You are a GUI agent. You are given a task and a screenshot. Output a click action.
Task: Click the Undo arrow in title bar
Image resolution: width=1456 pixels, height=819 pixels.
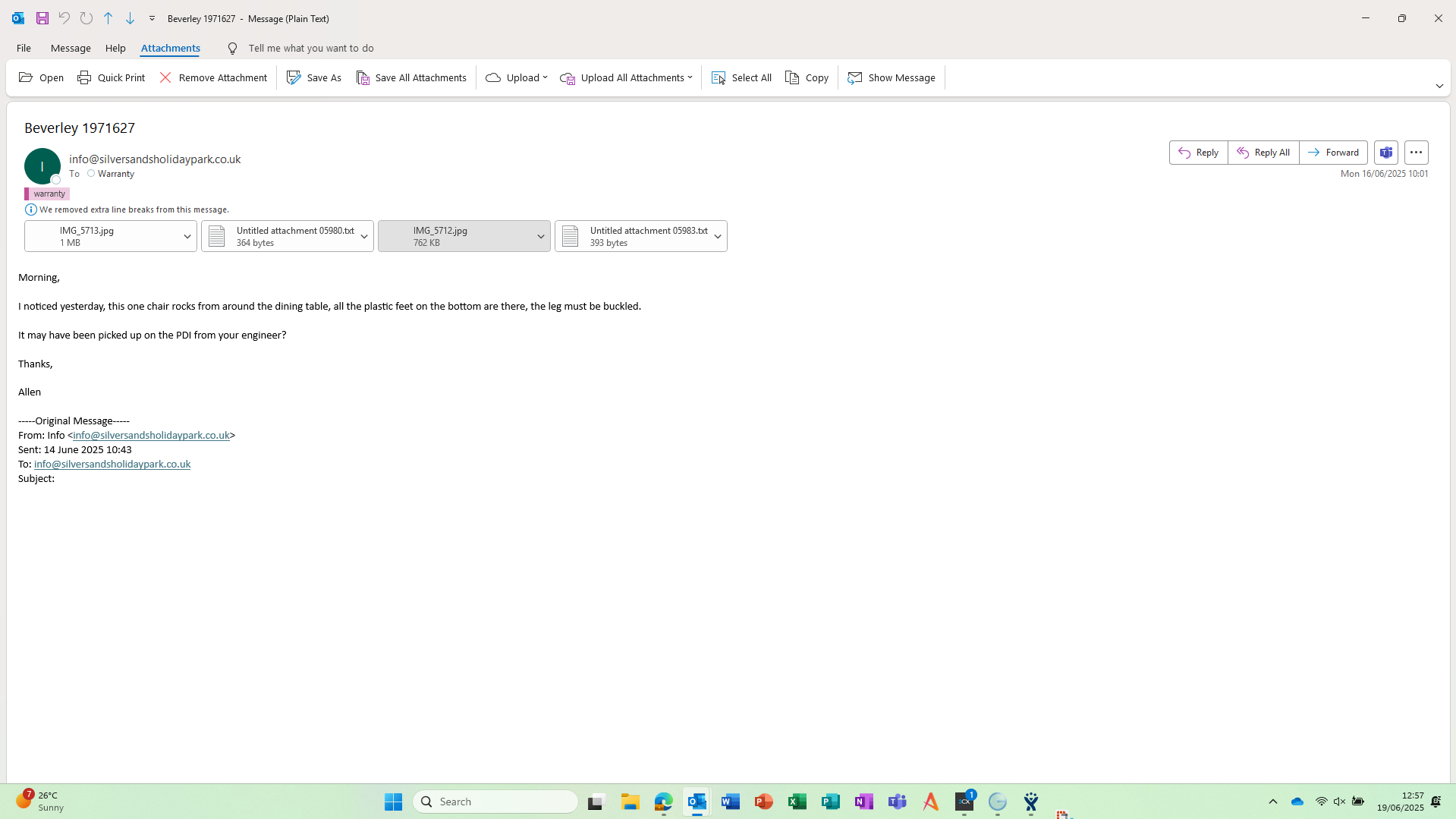click(x=64, y=18)
